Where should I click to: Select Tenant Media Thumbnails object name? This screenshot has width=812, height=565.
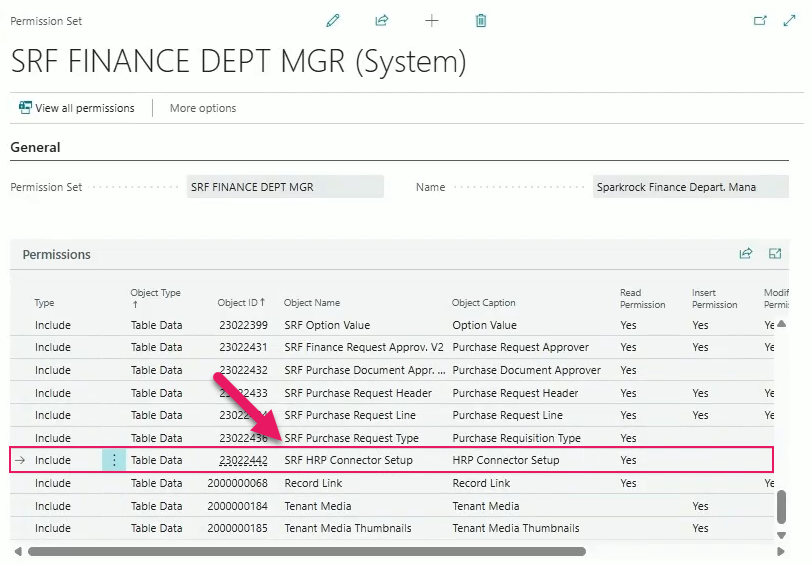click(x=348, y=528)
